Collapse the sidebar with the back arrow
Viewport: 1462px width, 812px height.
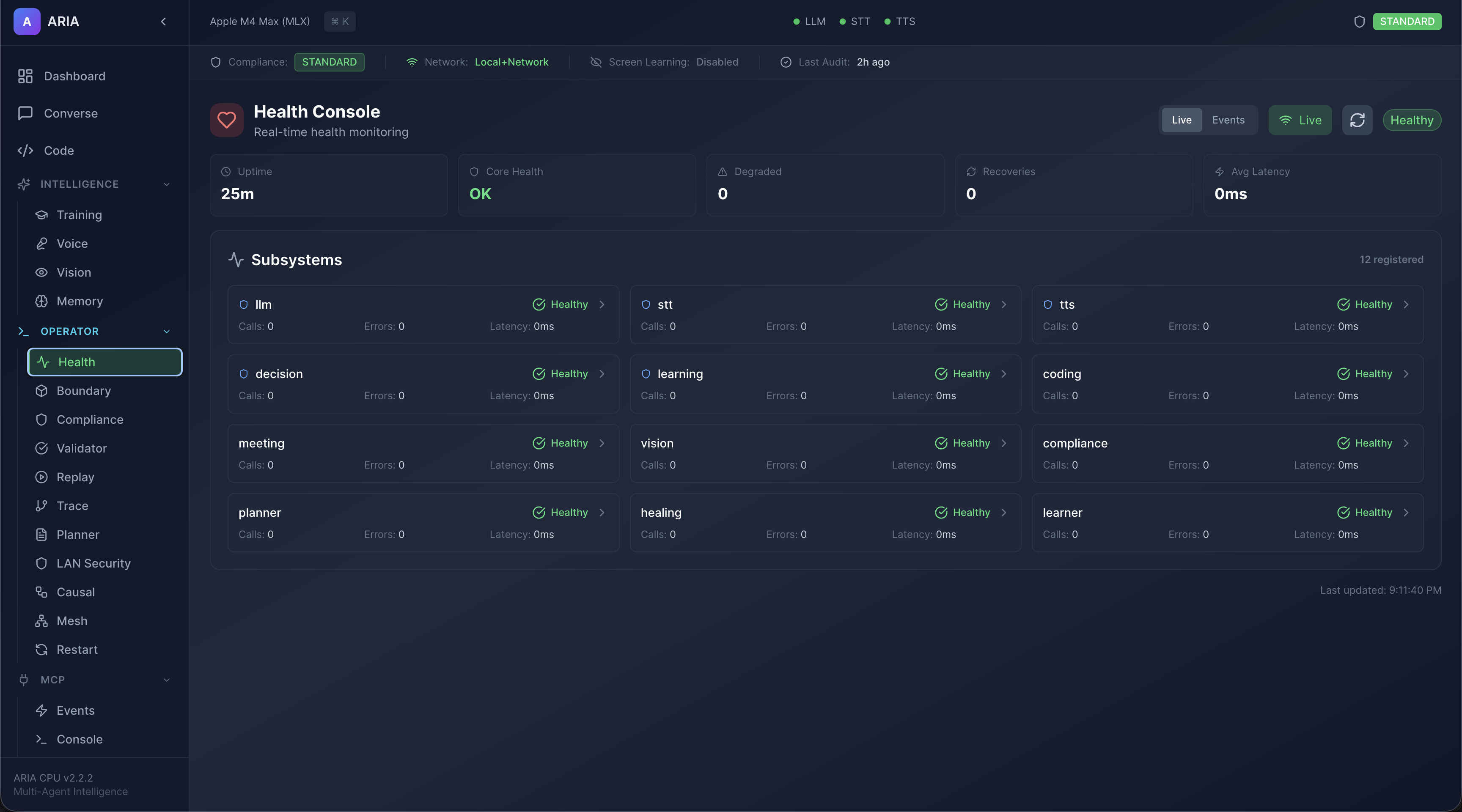163,22
